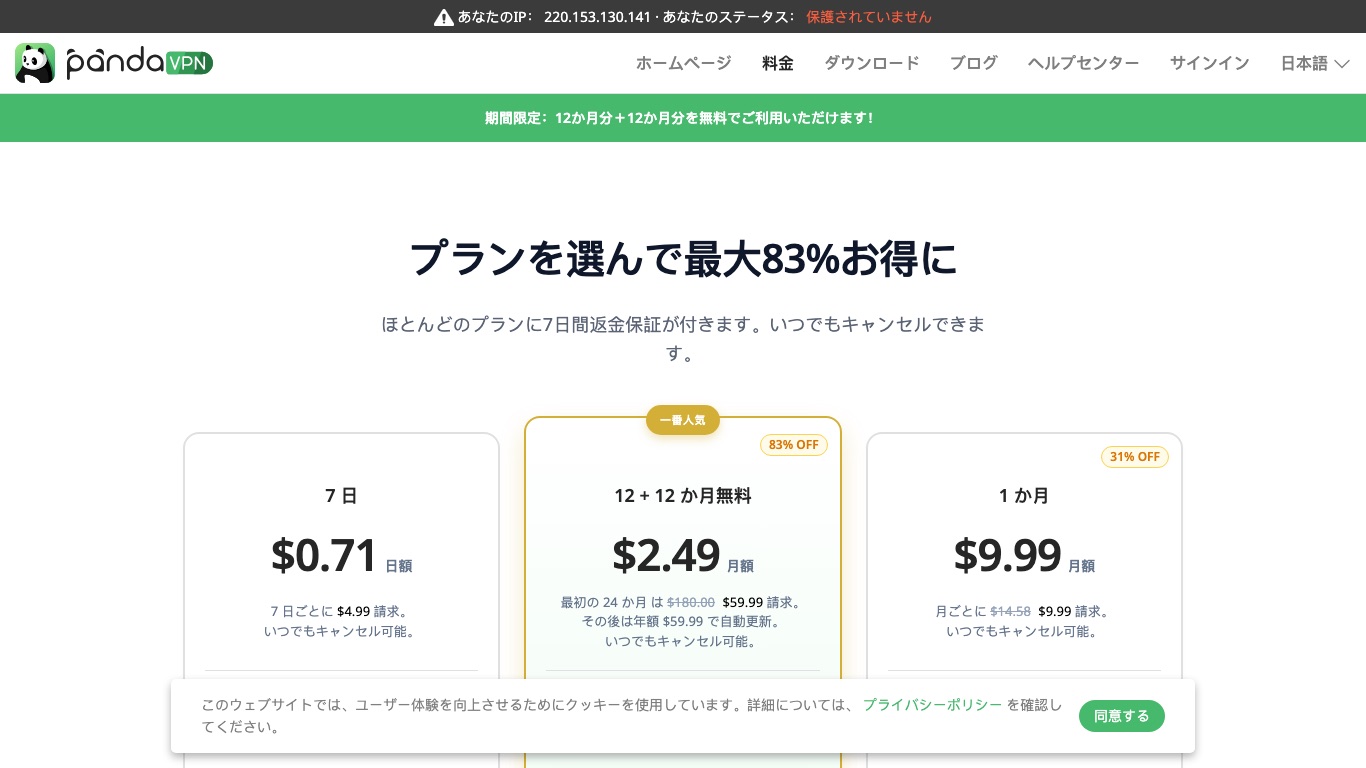Open the 日本語 language dropdown
The image size is (1366, 768).
pyautogui.click(x=1315, y=63)
